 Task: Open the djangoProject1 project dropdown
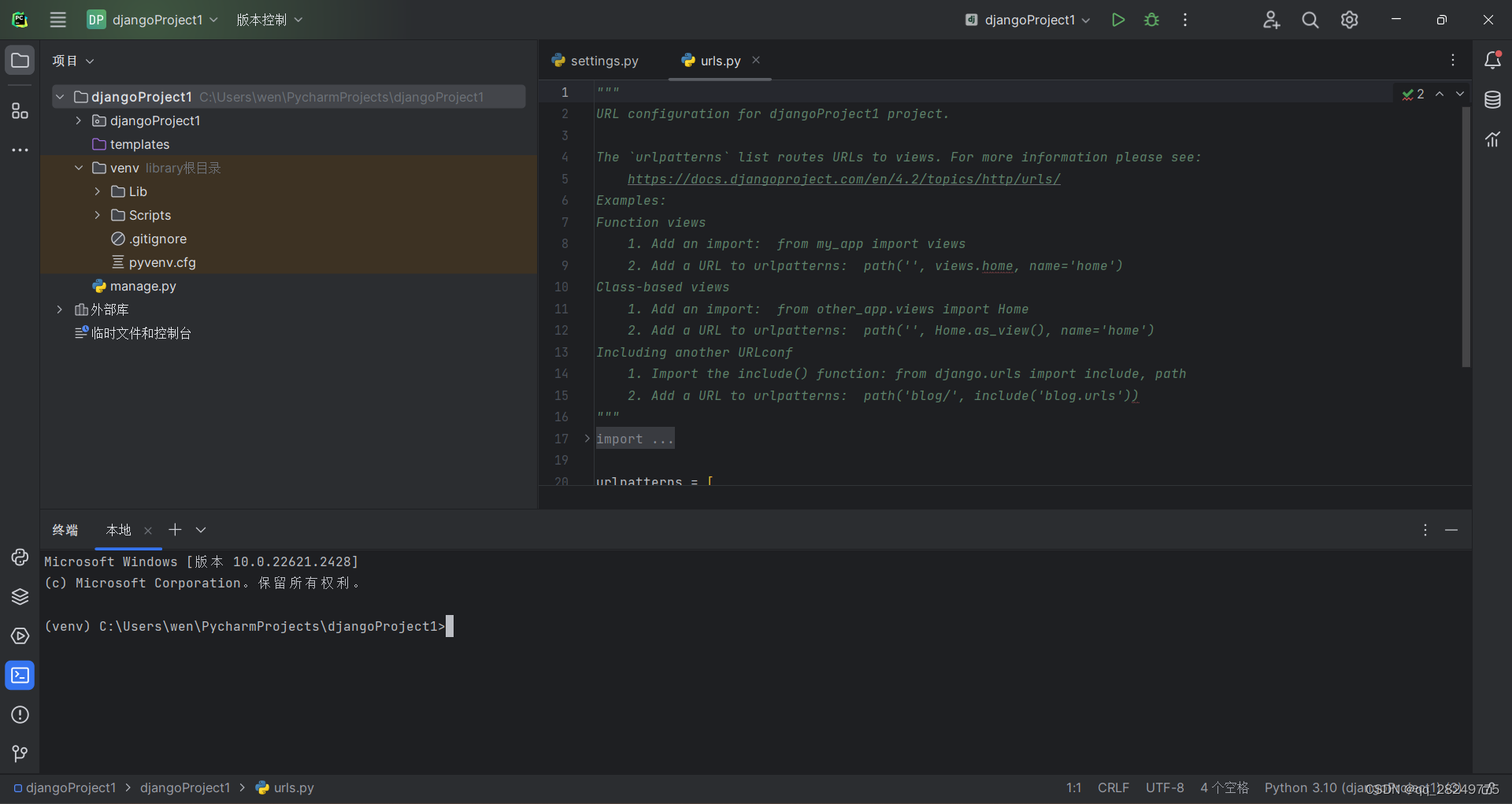153,20
